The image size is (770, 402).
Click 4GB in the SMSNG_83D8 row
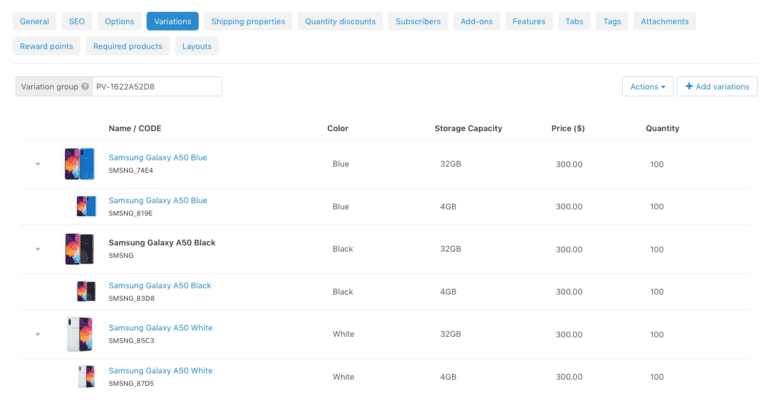pyautogui.click(x=448, y=292)
